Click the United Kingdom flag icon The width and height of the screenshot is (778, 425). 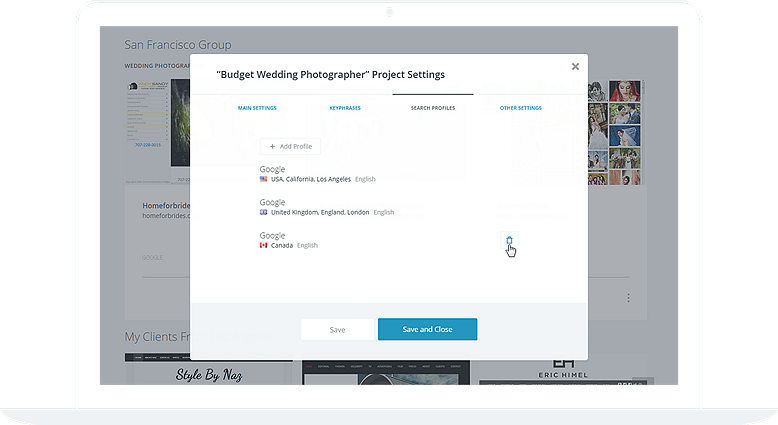pos(263,212)
